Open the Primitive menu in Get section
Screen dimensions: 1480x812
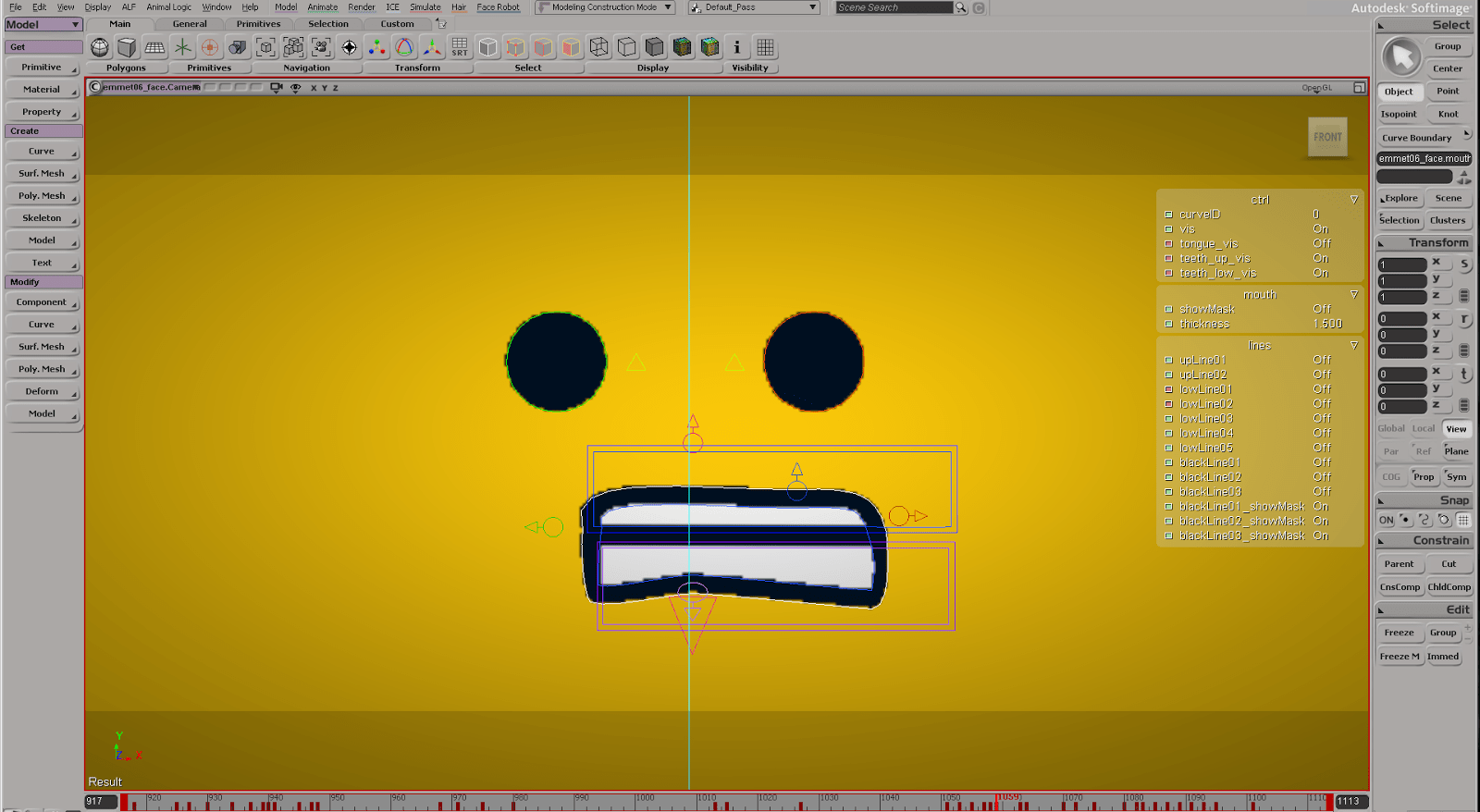(43, 68)
